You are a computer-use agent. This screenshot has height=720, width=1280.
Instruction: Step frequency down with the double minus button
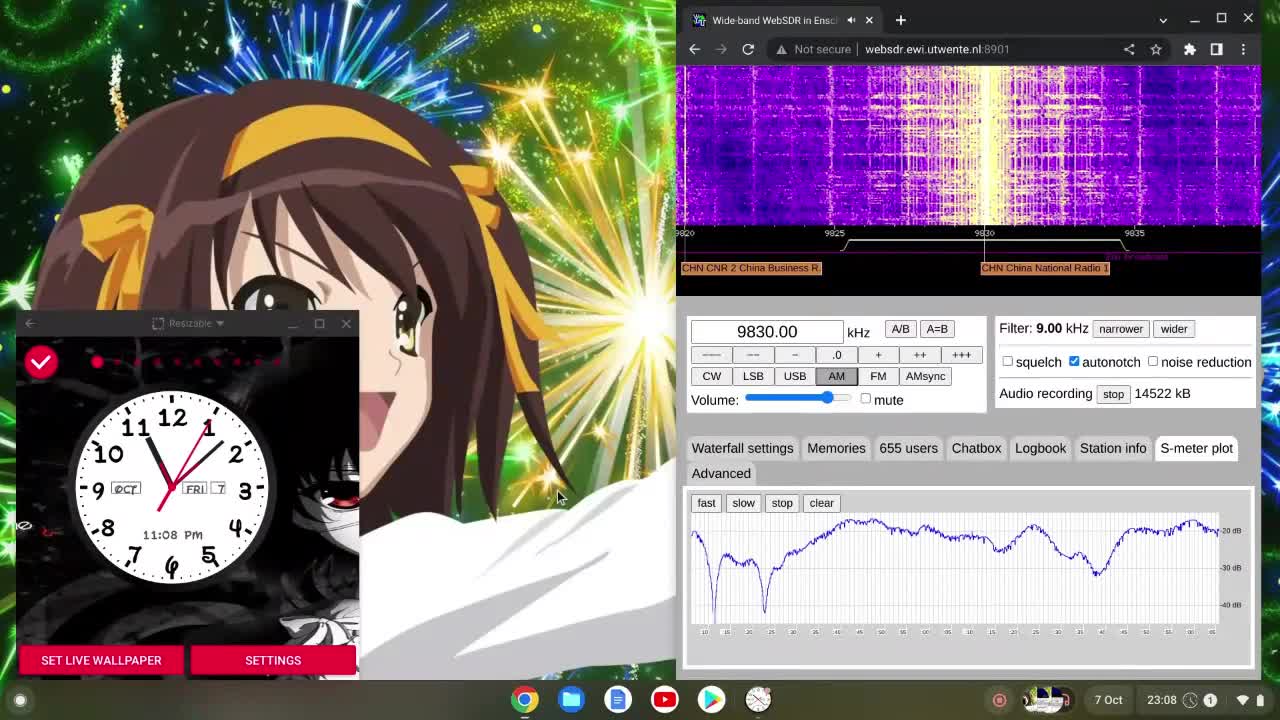point(753,355)
